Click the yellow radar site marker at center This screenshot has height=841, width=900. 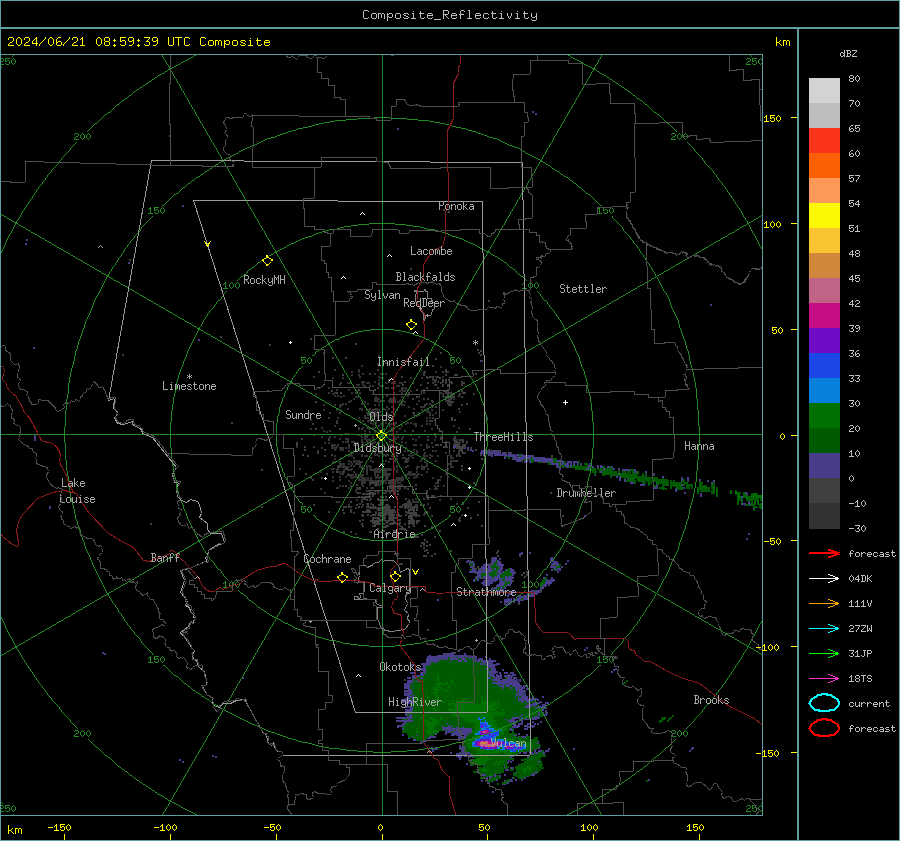381,436
